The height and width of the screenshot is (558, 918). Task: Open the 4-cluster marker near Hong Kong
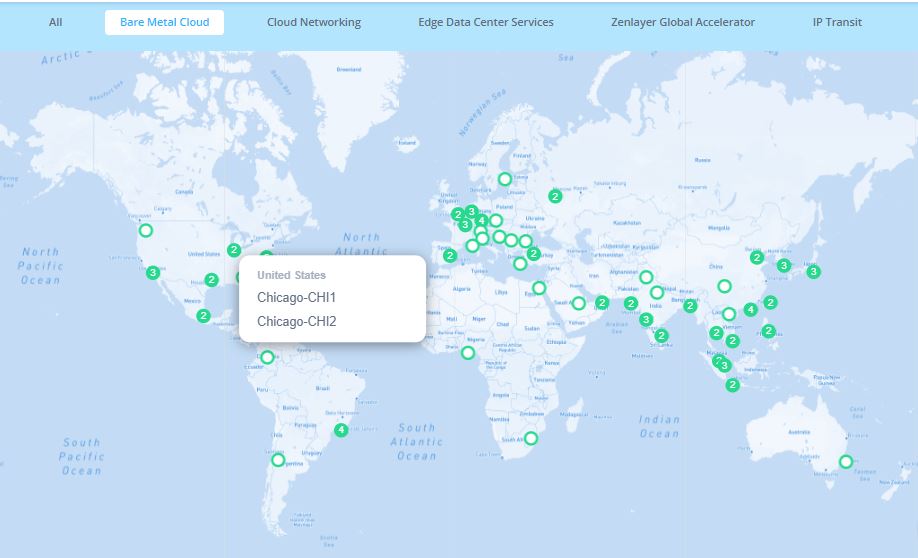pos(751,309)
